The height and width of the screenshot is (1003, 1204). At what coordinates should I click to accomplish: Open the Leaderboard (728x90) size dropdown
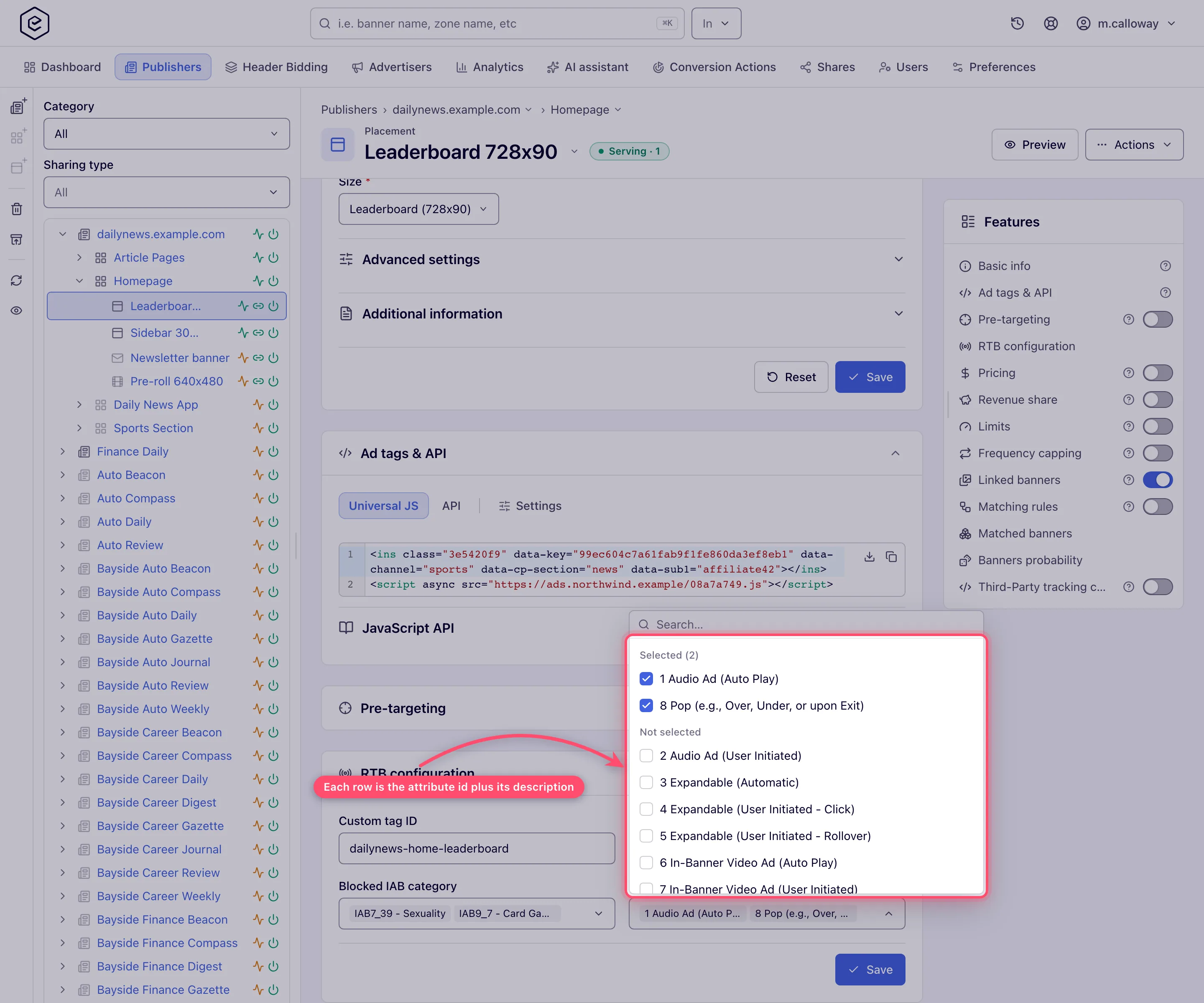(418, 209)
